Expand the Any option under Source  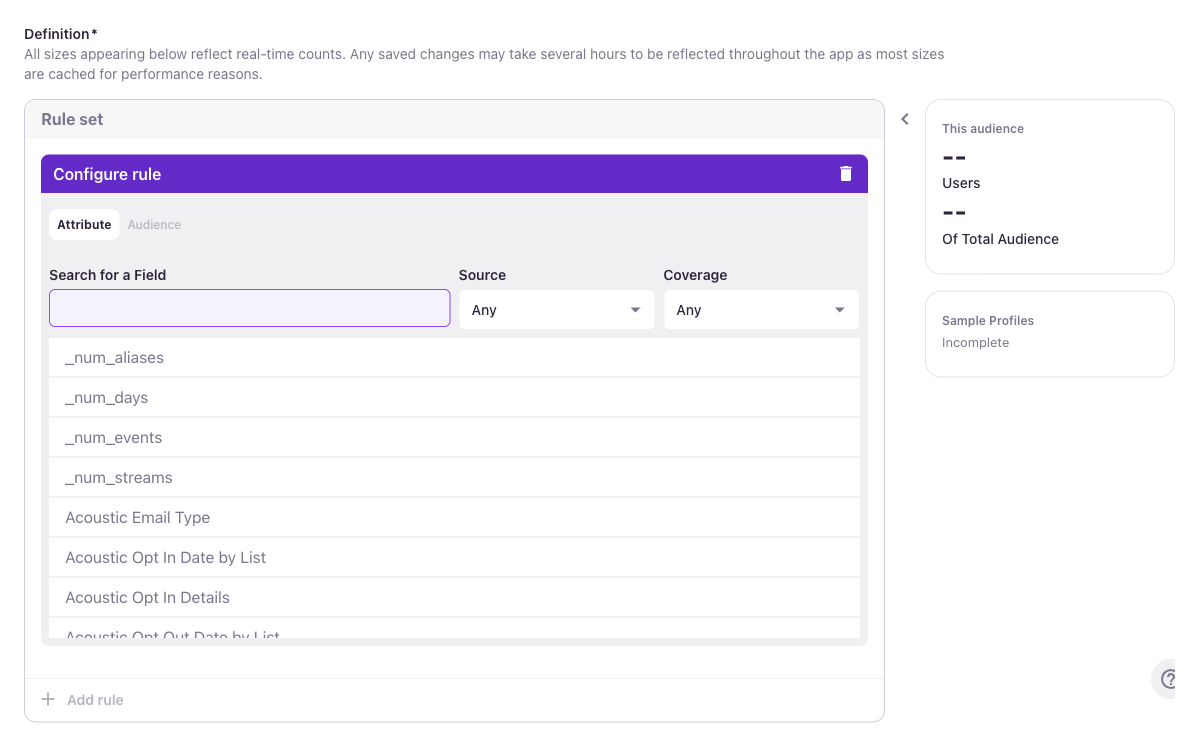[556, 310]
